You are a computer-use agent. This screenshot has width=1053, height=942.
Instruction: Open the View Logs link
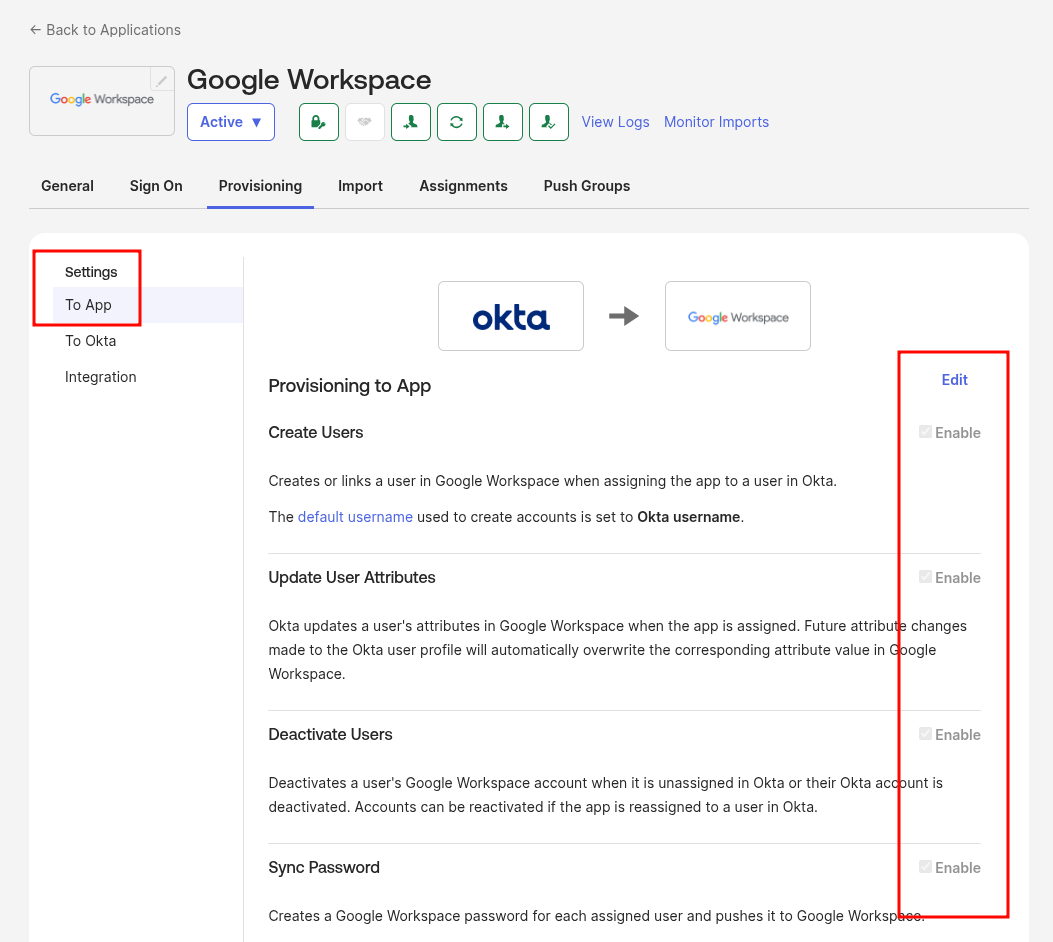pyautogui.click(x=615, y=122)
